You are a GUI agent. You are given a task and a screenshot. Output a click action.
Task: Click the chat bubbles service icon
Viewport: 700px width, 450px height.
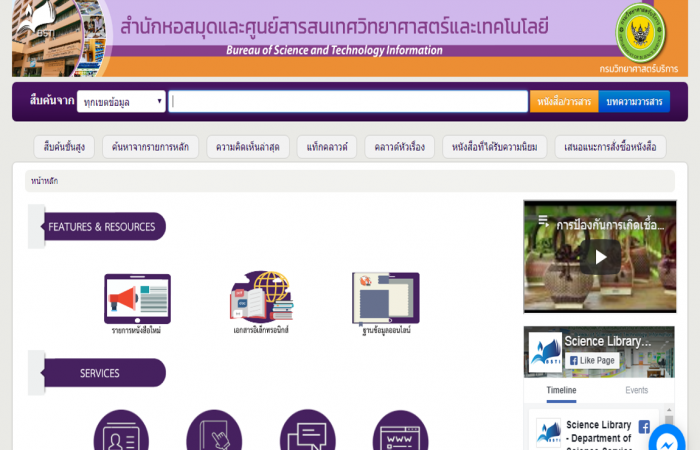point(308,431)
